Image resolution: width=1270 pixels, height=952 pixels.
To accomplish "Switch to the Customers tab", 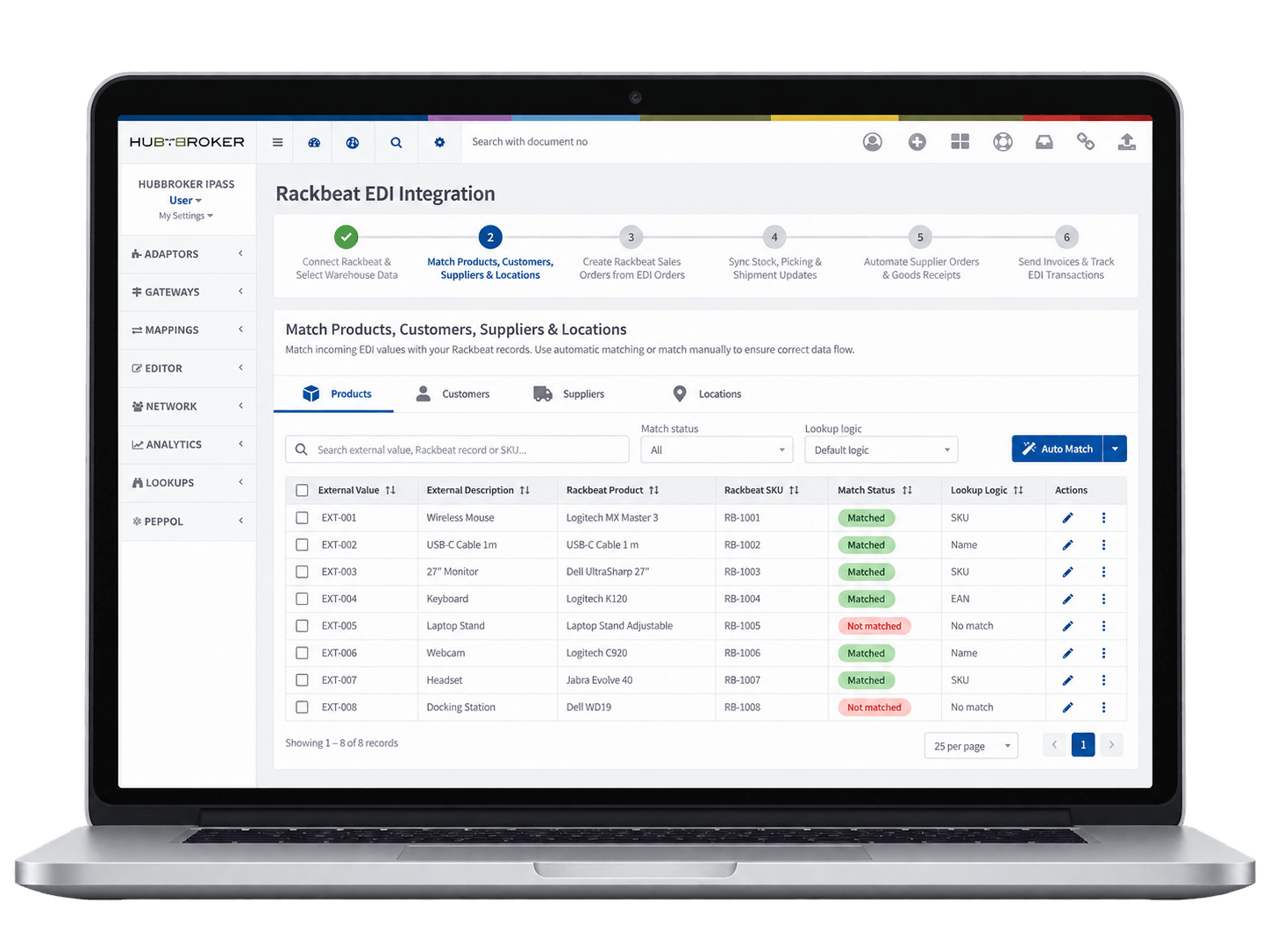I will click(453, 394).
